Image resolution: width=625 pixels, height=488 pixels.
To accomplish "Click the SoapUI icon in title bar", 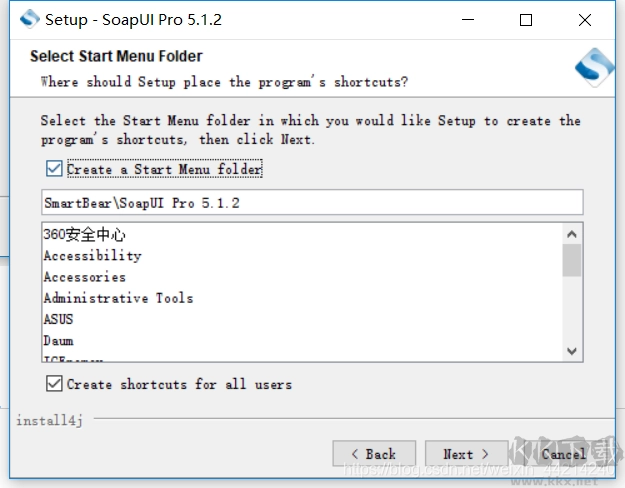I will 30,19.
